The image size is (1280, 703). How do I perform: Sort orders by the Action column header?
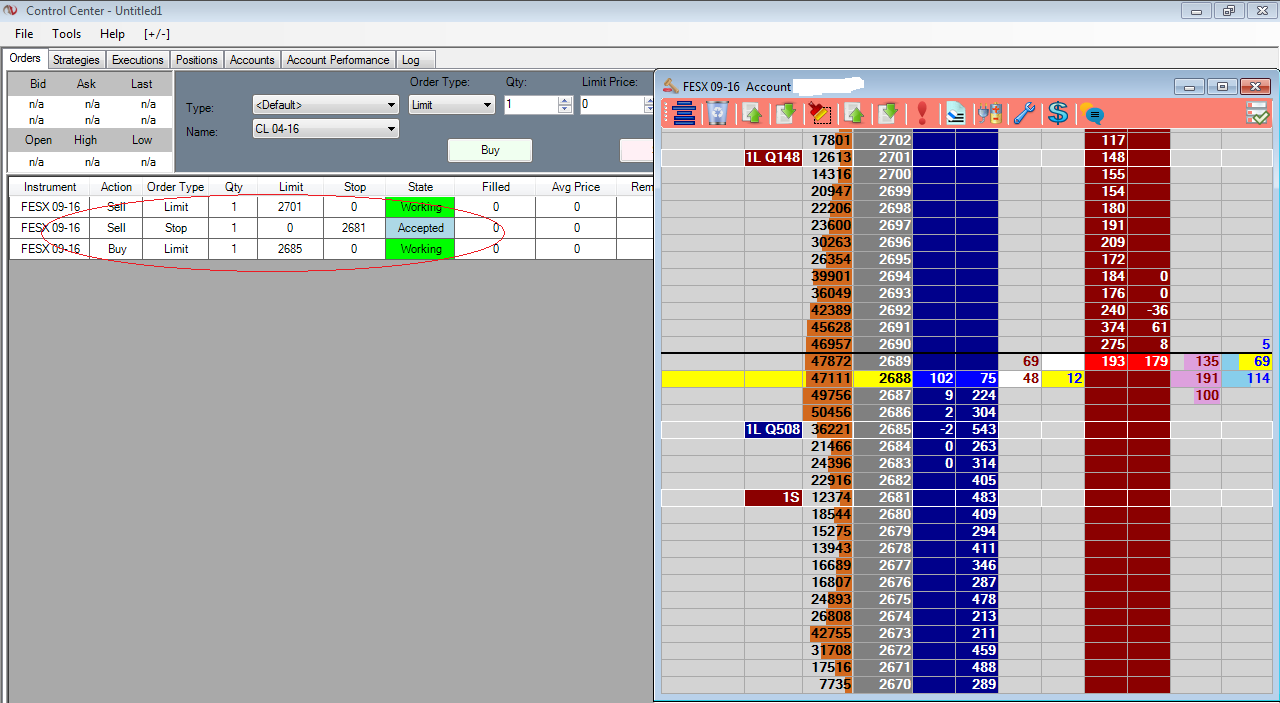(116, 187)
